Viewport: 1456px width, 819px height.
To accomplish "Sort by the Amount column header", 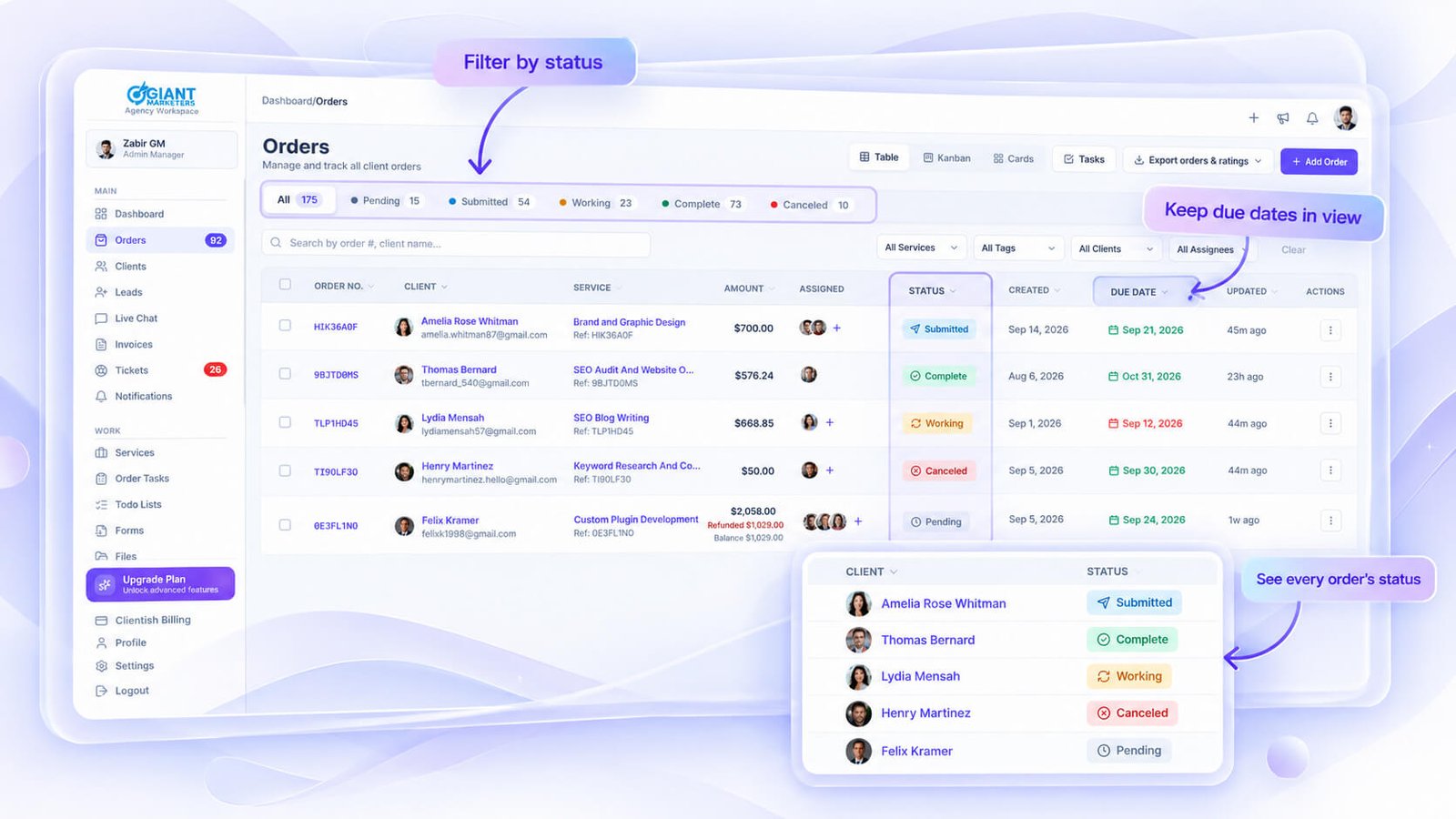I will tap(749, 288).
